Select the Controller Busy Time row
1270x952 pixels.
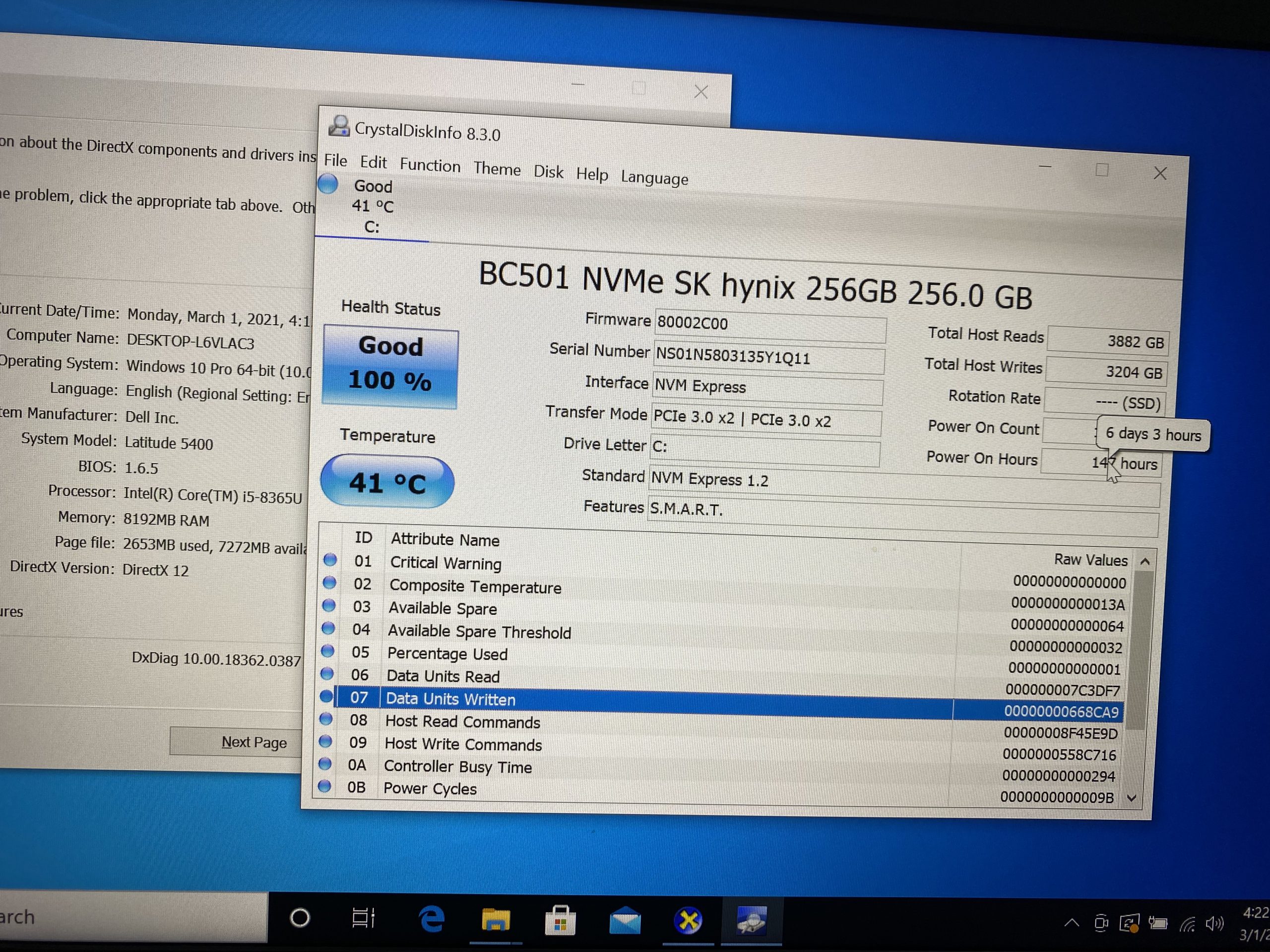pyautogui.click(x=718, y=771)
